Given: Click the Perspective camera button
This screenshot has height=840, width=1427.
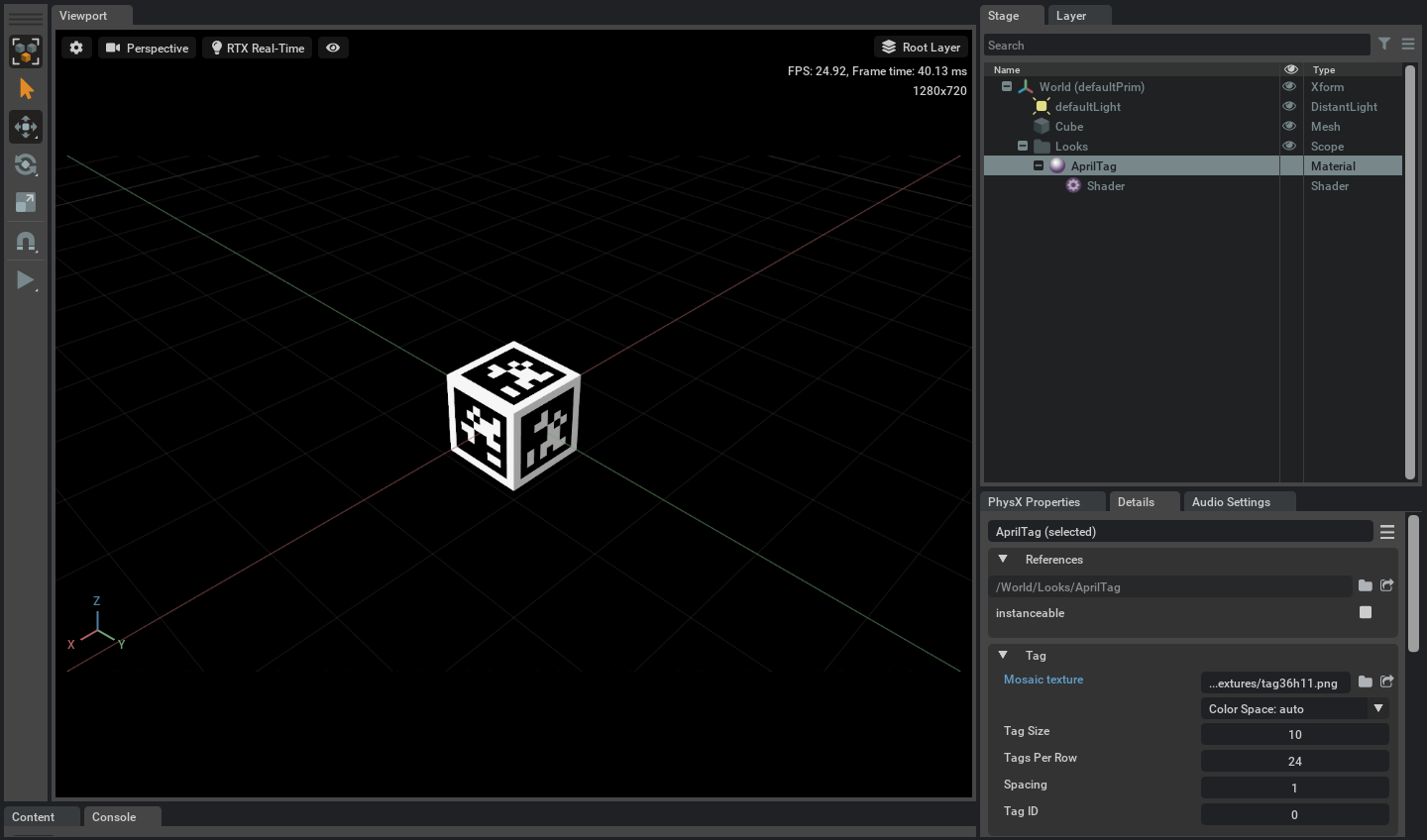Looking at the screenshot, I should 148,48.
